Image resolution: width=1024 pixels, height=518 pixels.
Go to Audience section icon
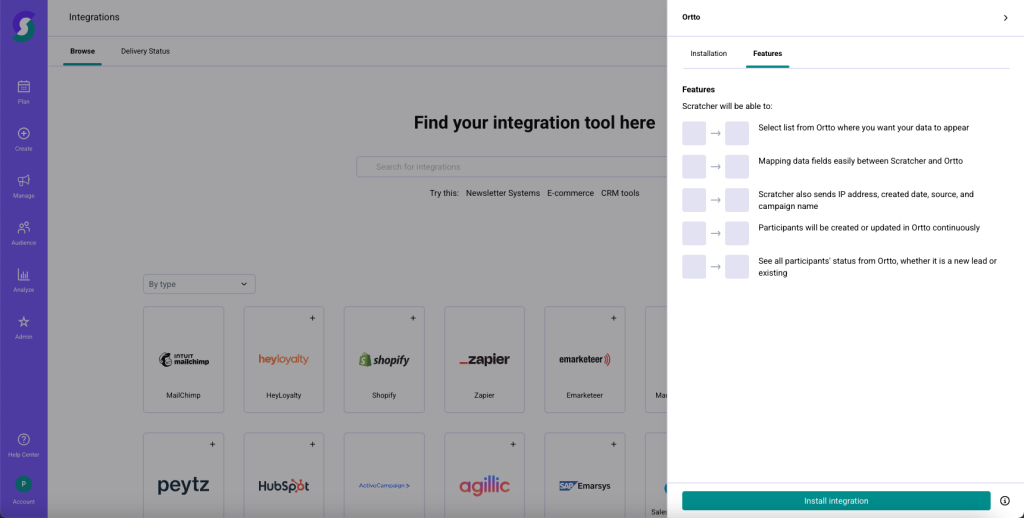point(24,228)
